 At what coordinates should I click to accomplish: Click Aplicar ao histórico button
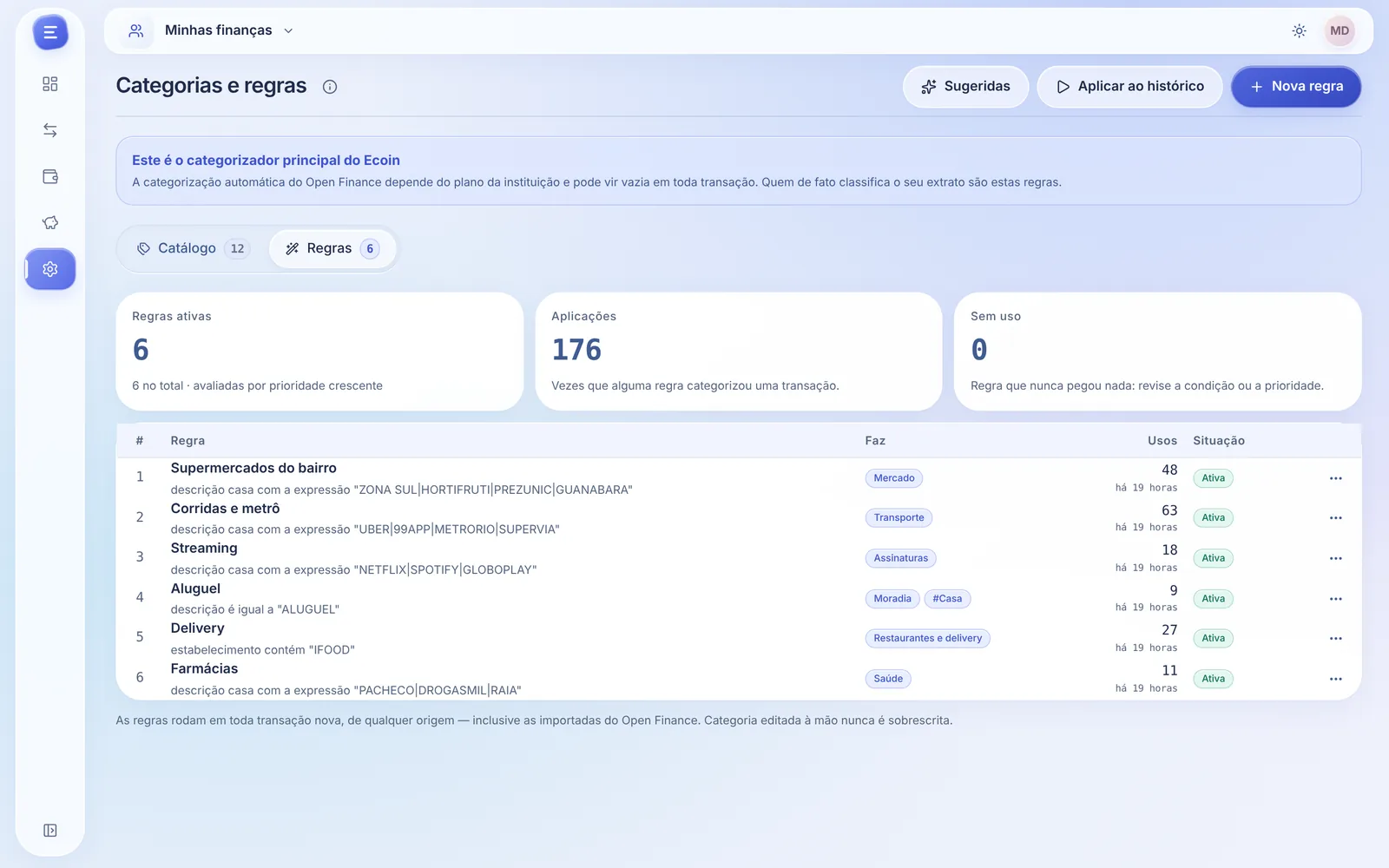(x=1129, y=87)
